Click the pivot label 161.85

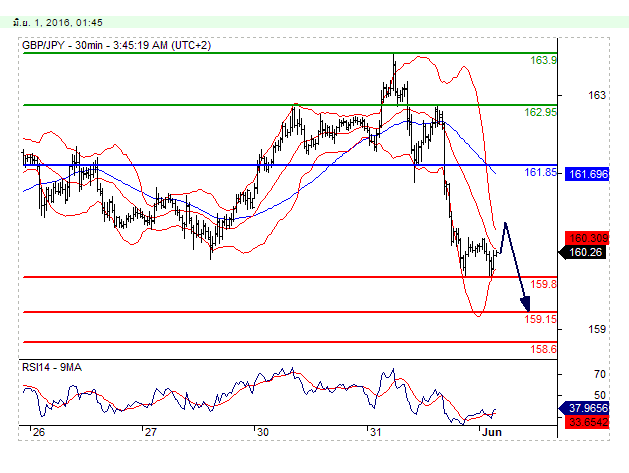[540, 172]
